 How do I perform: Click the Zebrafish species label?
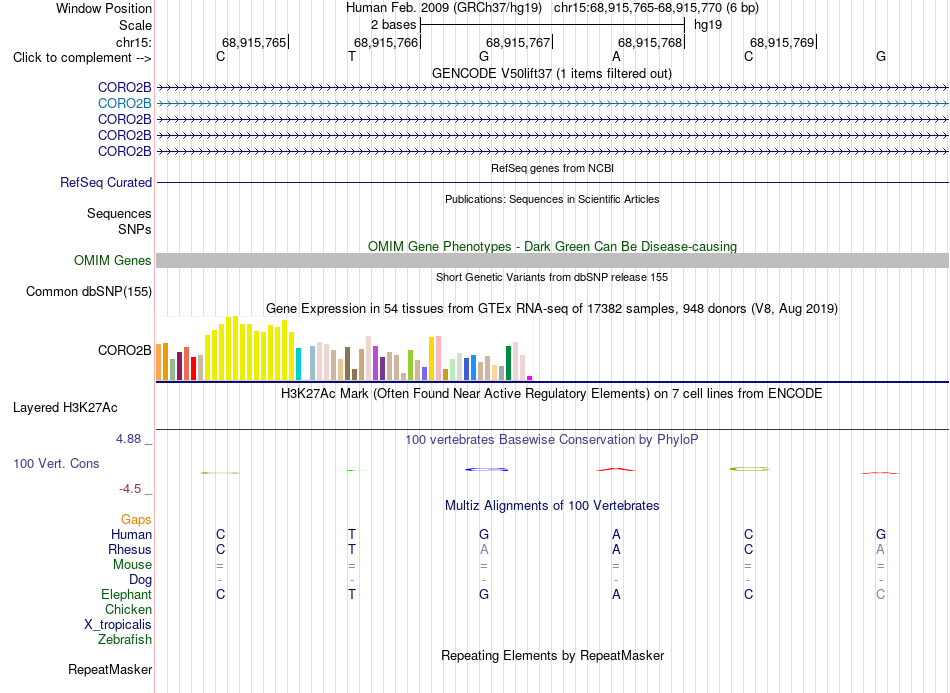click(x=125, y=639)
